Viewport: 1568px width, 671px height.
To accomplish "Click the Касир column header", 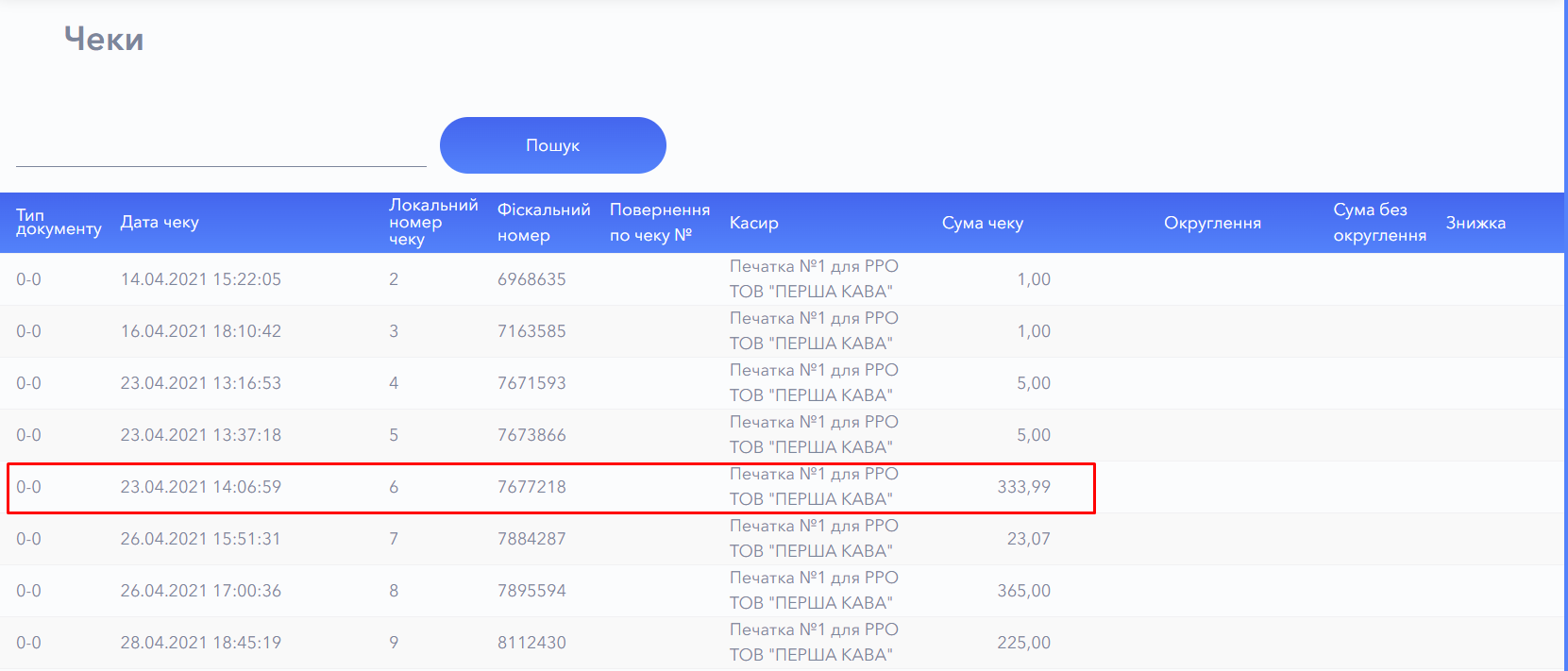I will (753, 223).
